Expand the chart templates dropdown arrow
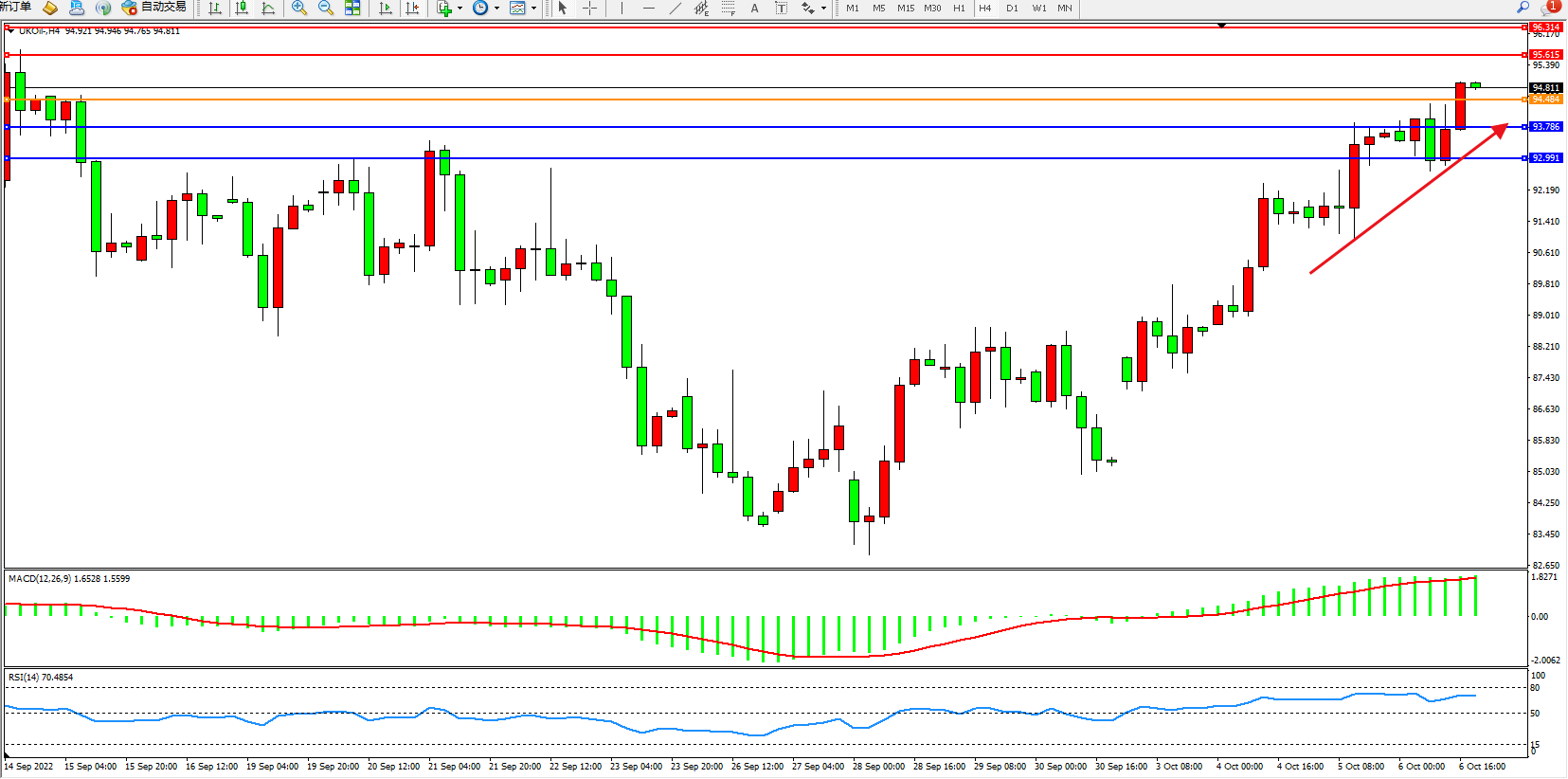This screenshot has width=1568, height=779. (533, 8)
